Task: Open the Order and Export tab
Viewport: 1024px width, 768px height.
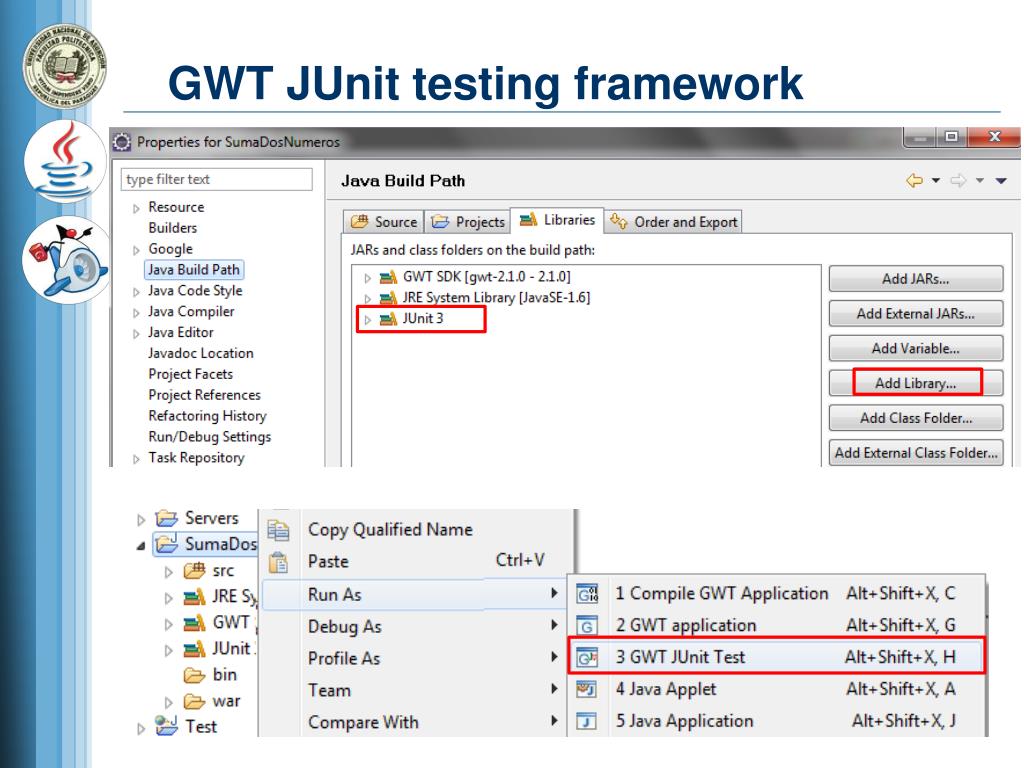Action: pyautogui.click(x=673, y=222)
